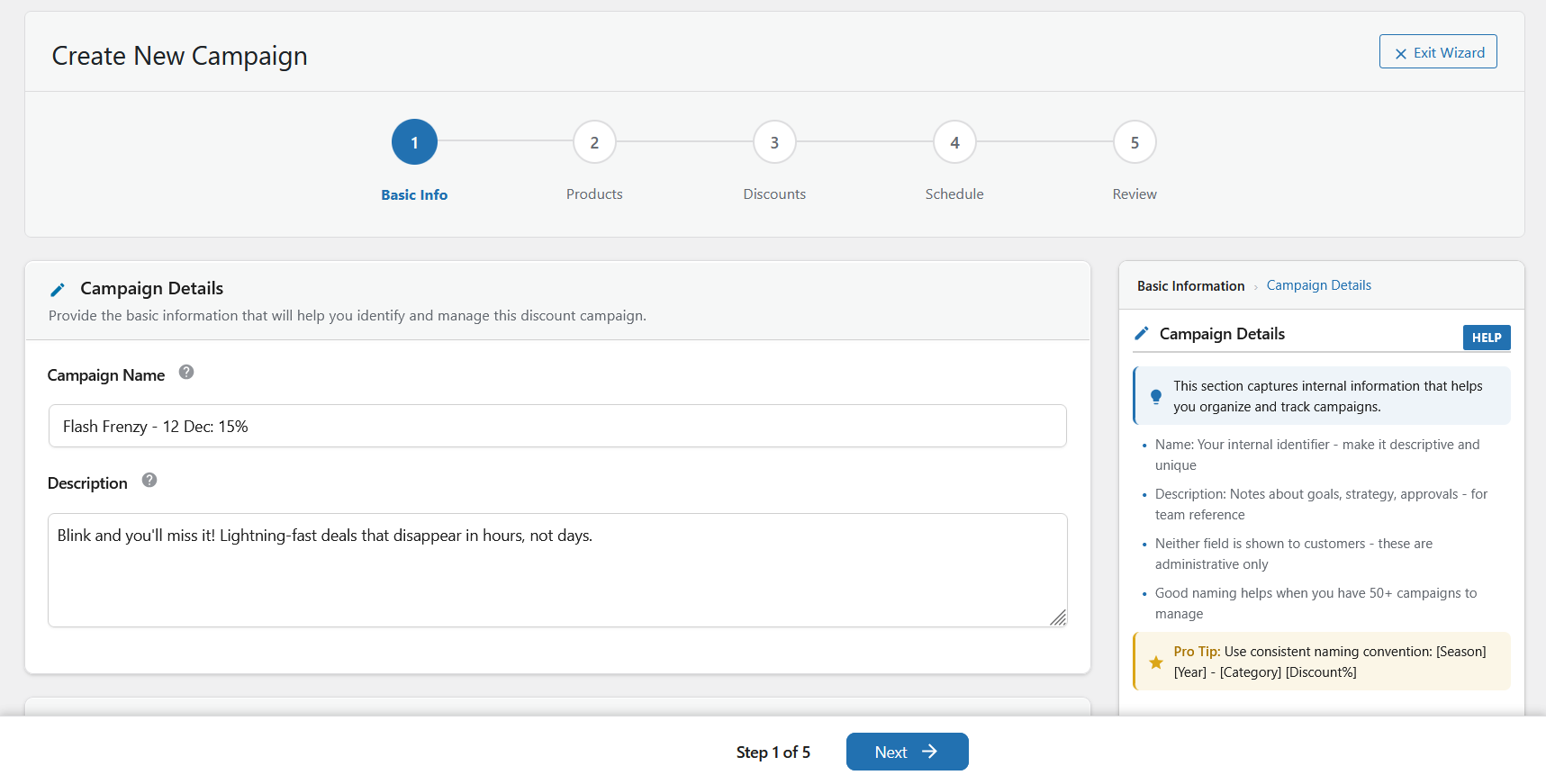Click the Basic Info step label
This screenshot has width=1546, height=784.
(x=414, y=195)
